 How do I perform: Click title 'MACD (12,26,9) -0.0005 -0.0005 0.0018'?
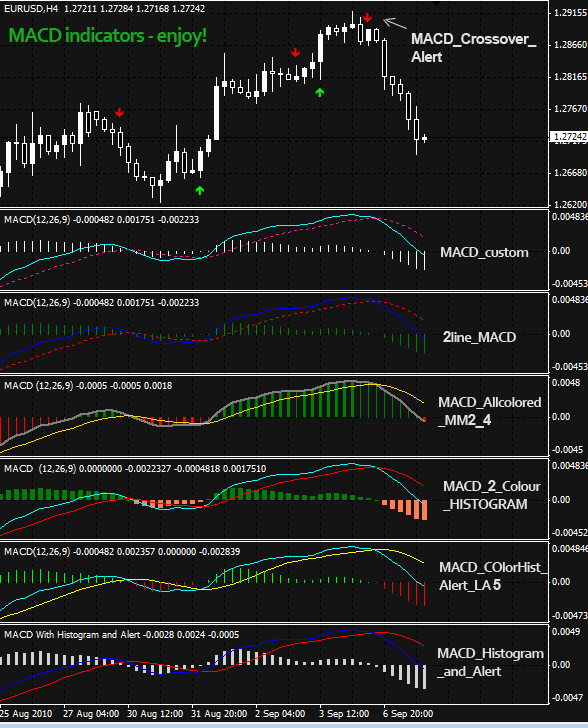(88, 386)
